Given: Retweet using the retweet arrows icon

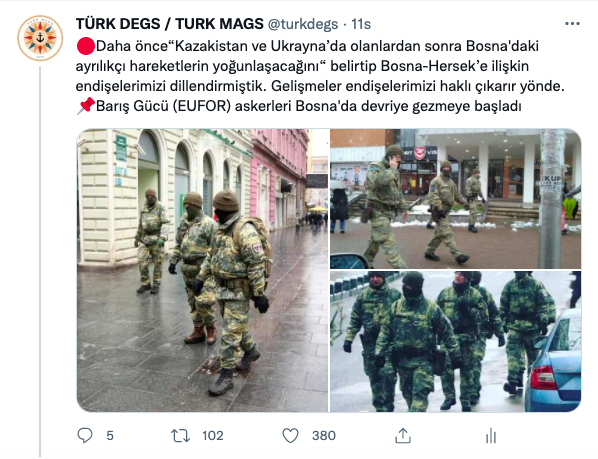Looking at the screenshot, I should click(x=180, y=435).
